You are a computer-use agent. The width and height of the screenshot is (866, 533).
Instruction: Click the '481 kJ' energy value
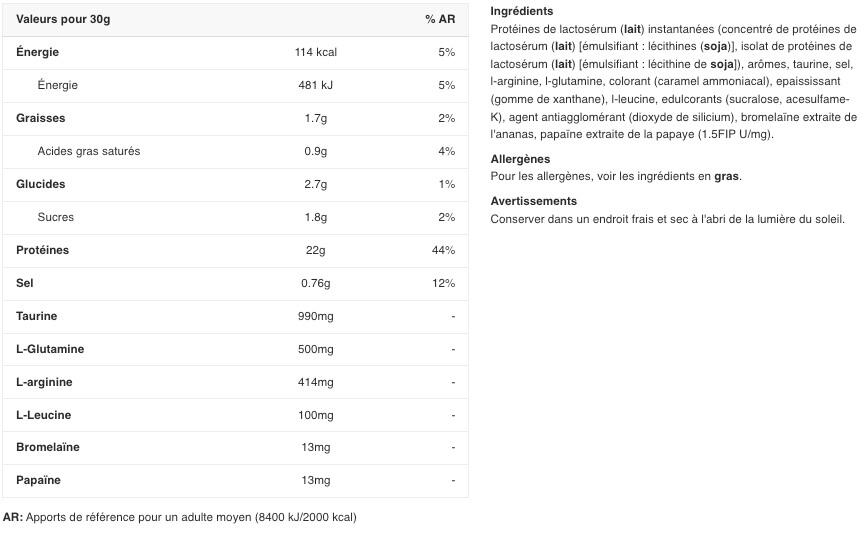(x=316, y=85)
